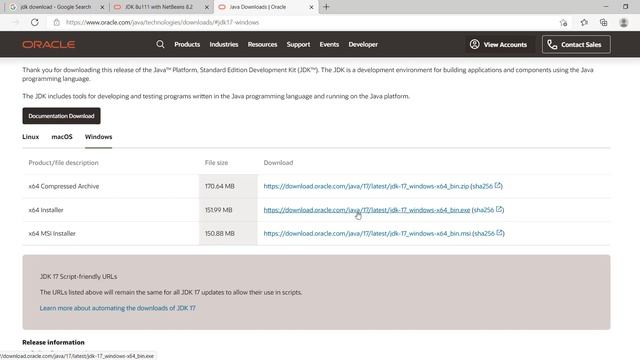Switch to the macOS downloads tab
640x360 pixels.
[62, 137]
